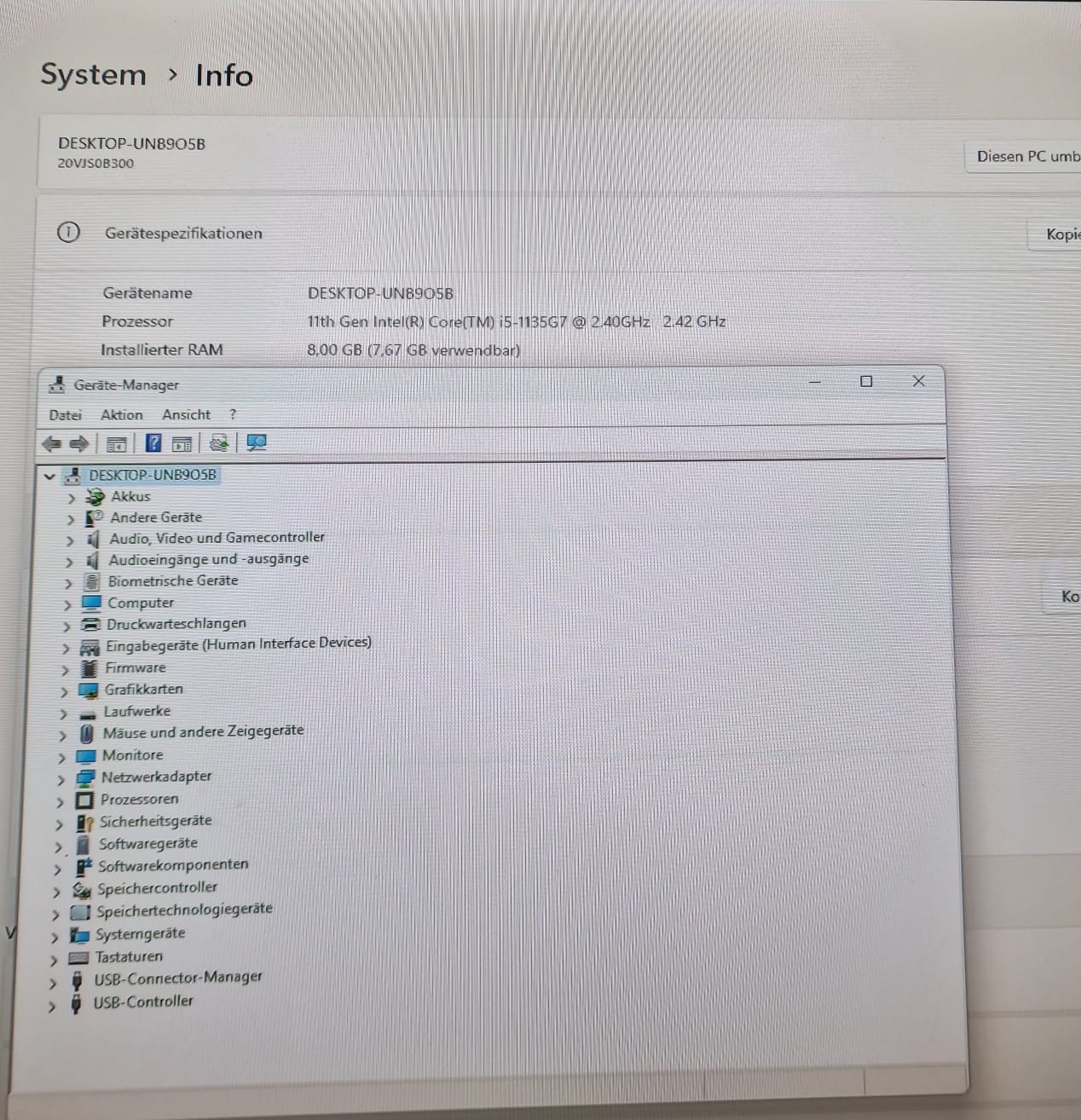Select Eingabegeräte (Human Interface Devices) label
1081x1120 pixels.
239,644
